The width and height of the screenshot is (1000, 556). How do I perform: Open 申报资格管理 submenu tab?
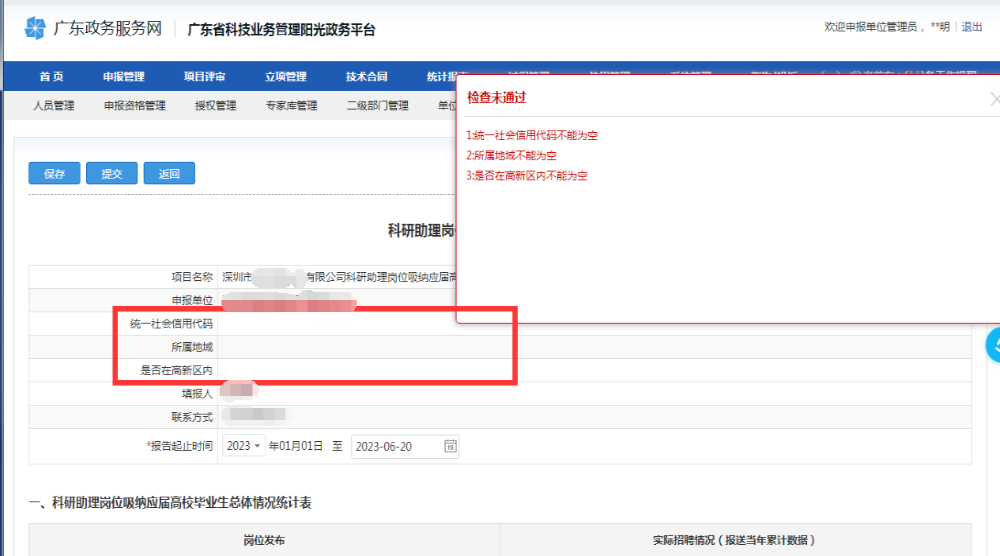[134, 106]
